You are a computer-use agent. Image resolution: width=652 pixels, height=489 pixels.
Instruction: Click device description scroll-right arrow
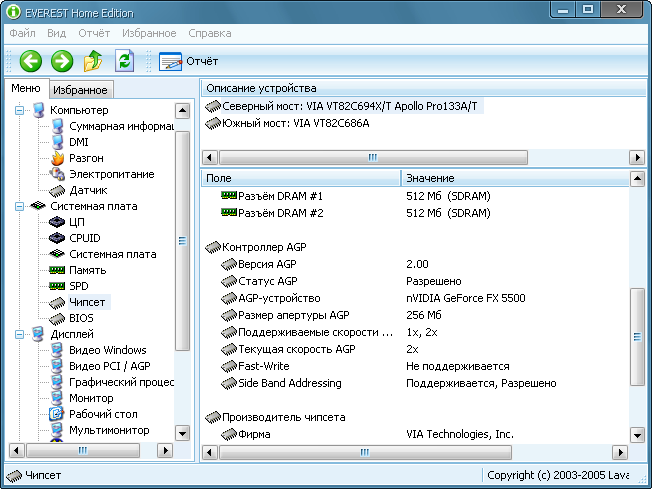coord(637,158)
